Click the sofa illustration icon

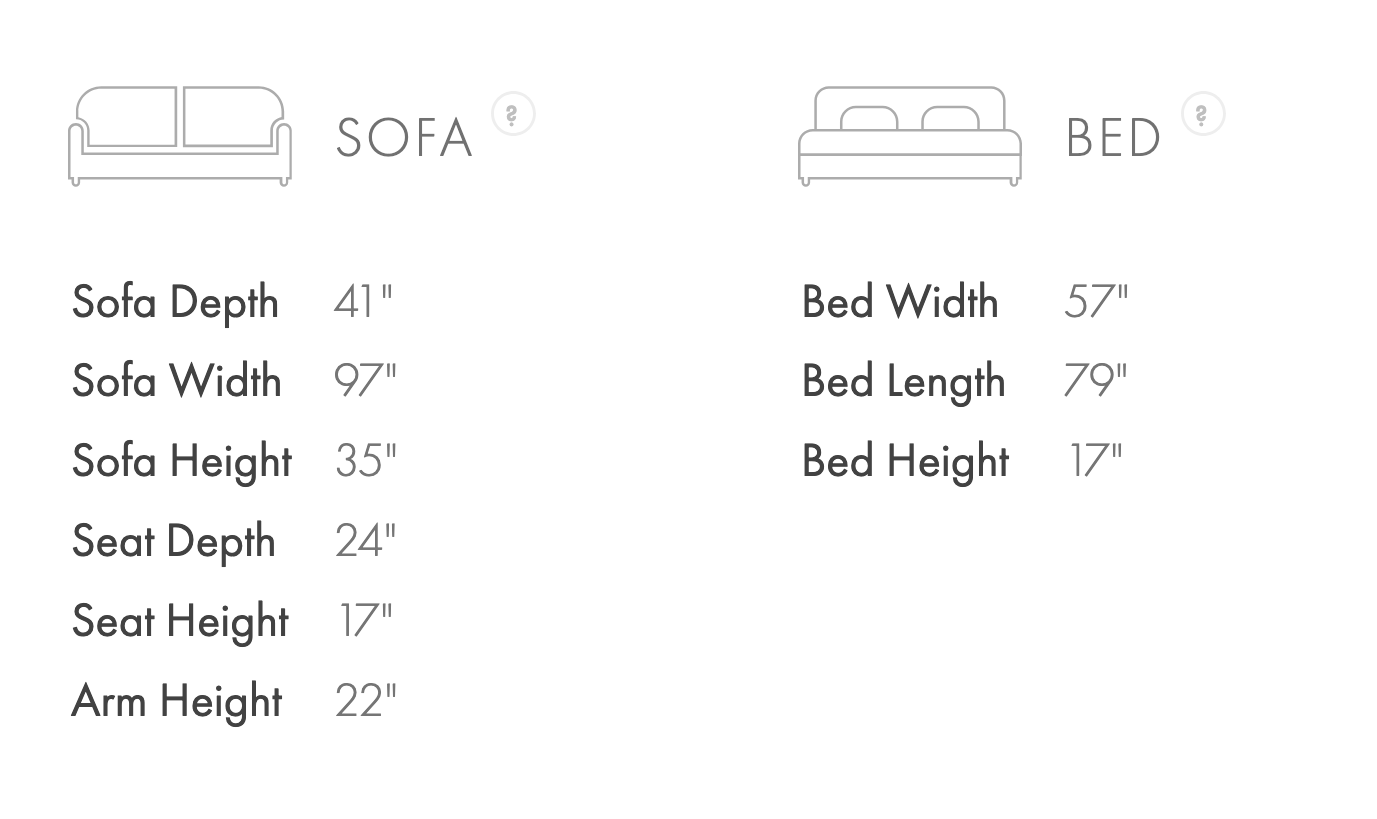tap(180, 136)
